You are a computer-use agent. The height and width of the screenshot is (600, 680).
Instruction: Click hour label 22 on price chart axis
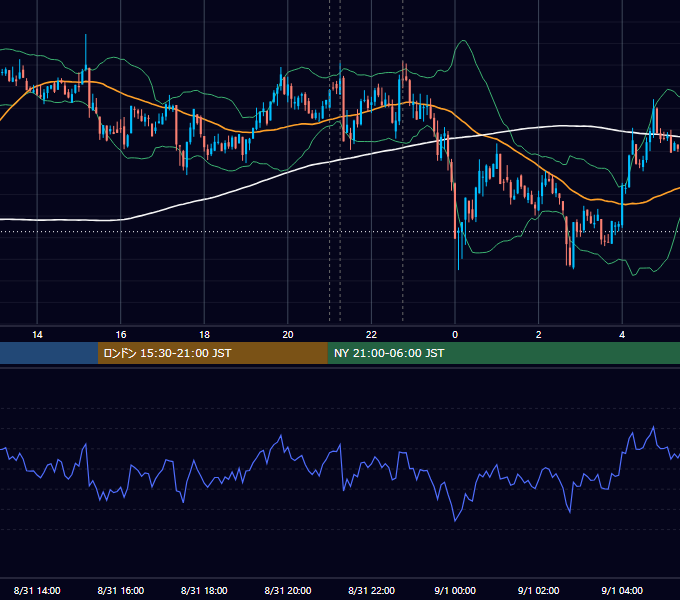pyautogui.click(x=371, y=334)
